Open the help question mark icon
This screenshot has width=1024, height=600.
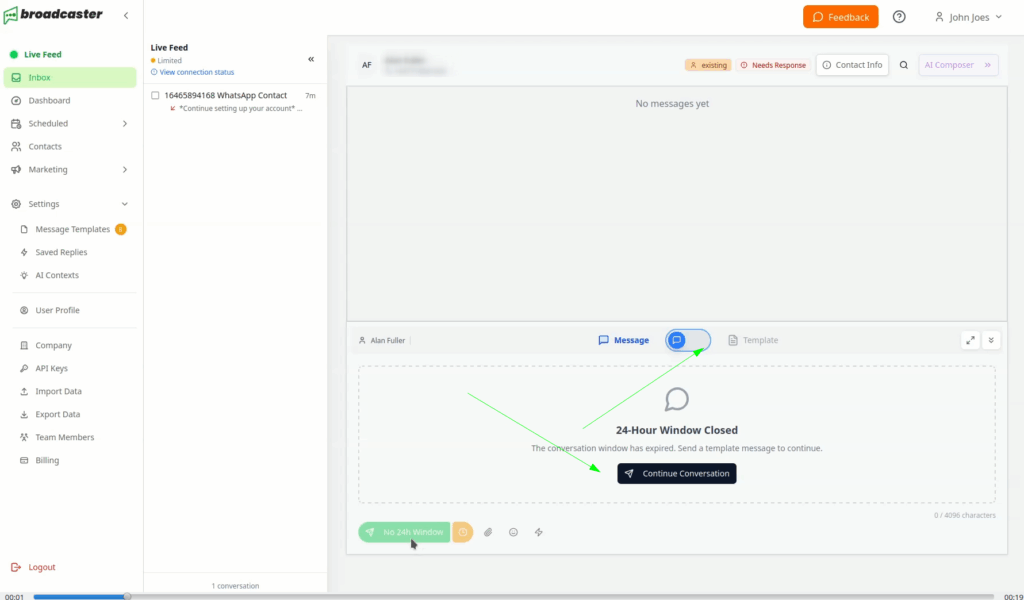[x=899, y=17]
